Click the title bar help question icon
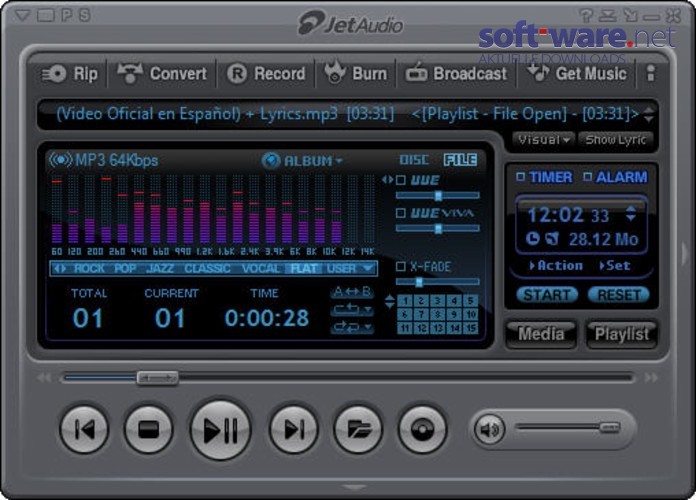Image resolution: width=696 pixels, height=500 pixels. (586, 16)
